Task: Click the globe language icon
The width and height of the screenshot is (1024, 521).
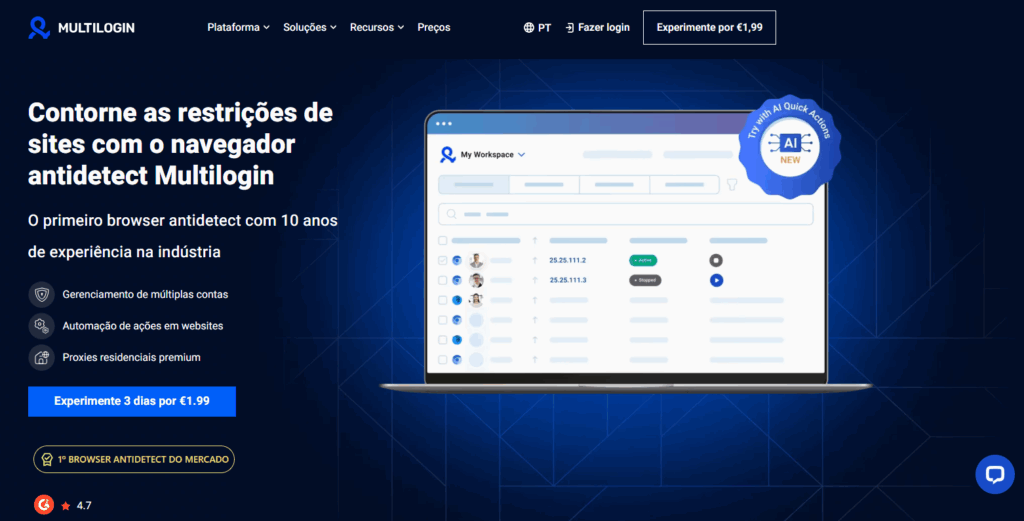Action: click(x=529, y=28)
